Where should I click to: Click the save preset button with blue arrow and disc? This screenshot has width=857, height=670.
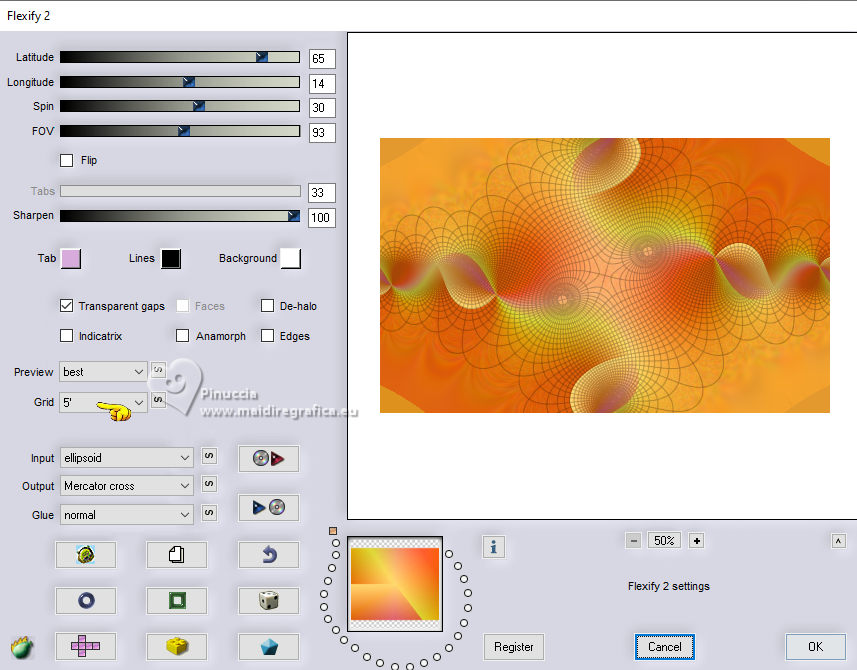click(x=268, y=508)
